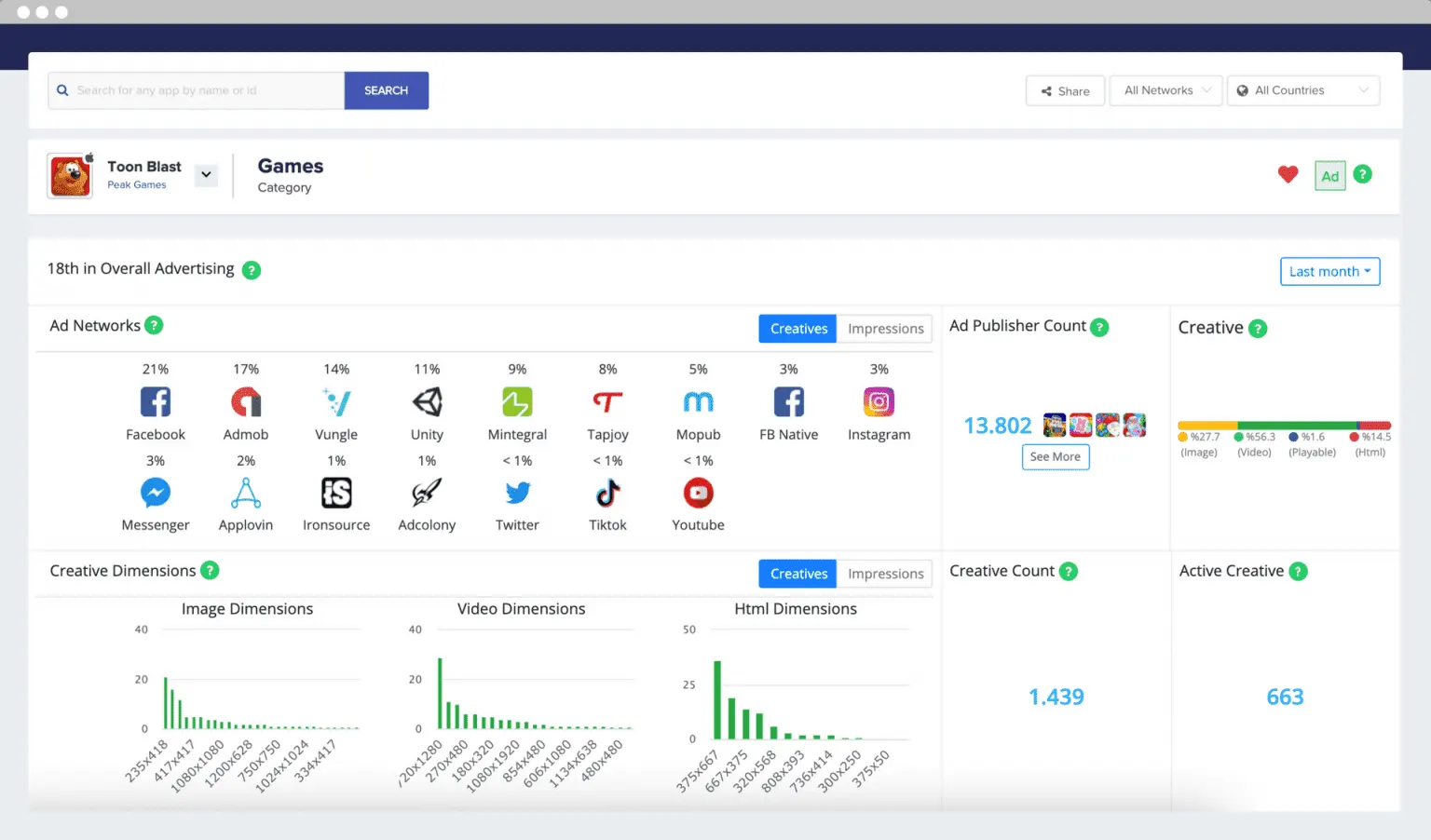Select the Instagram network icon

[879, 402]
